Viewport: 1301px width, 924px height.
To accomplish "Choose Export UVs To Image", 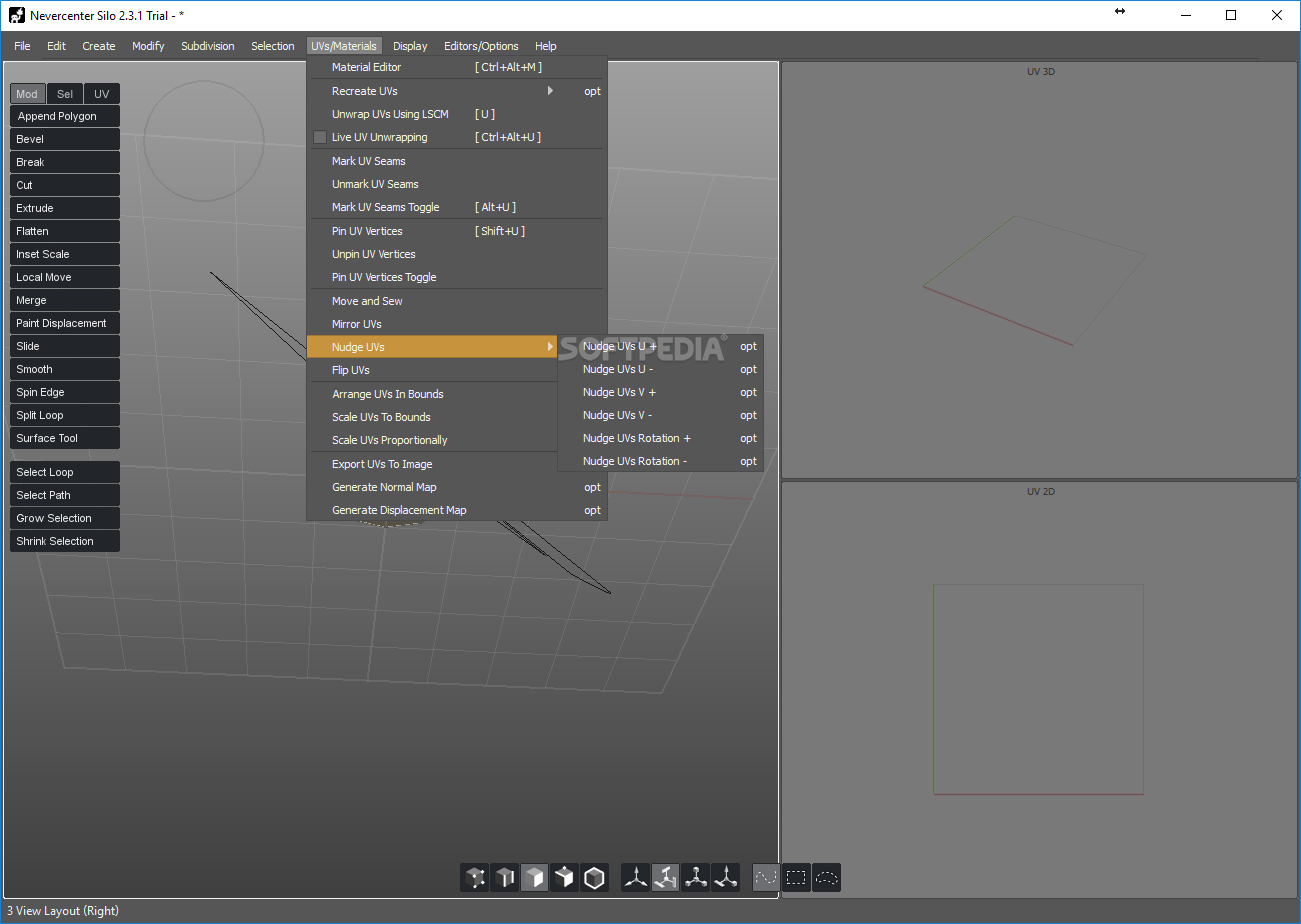I will click(x=432, y=464).
